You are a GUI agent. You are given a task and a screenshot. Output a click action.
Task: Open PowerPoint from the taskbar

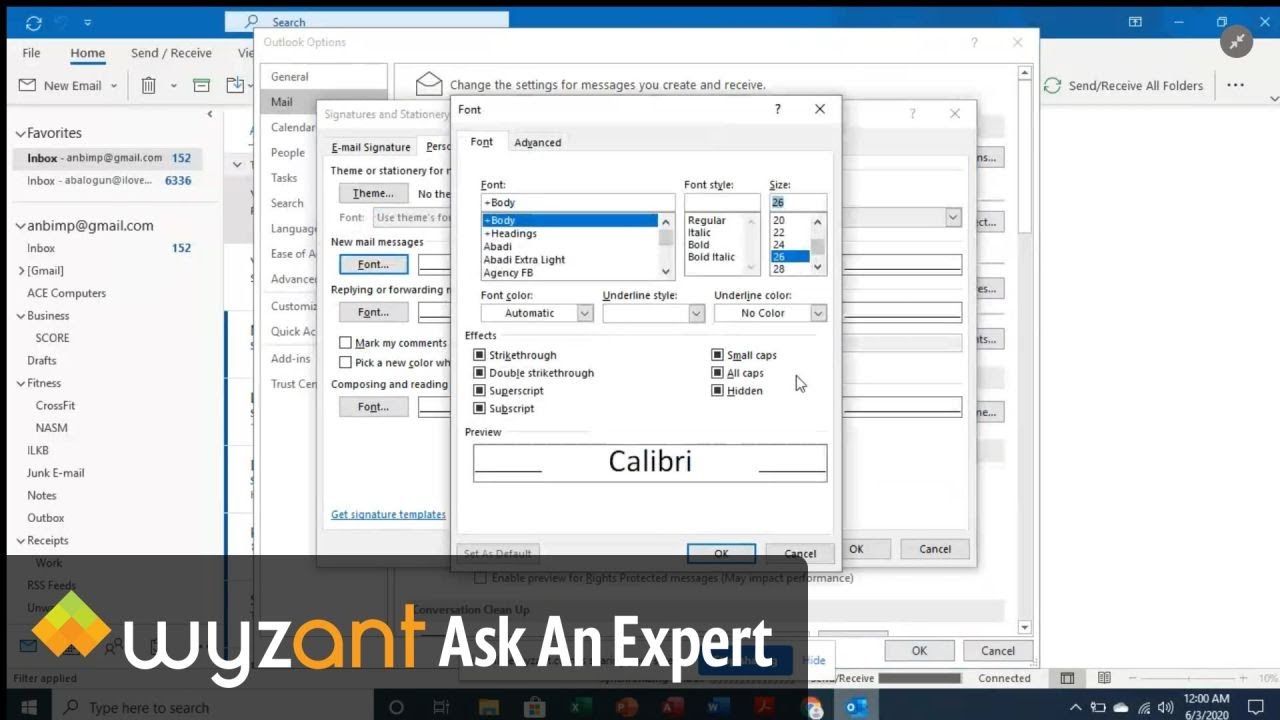click(x=627, y=707)
